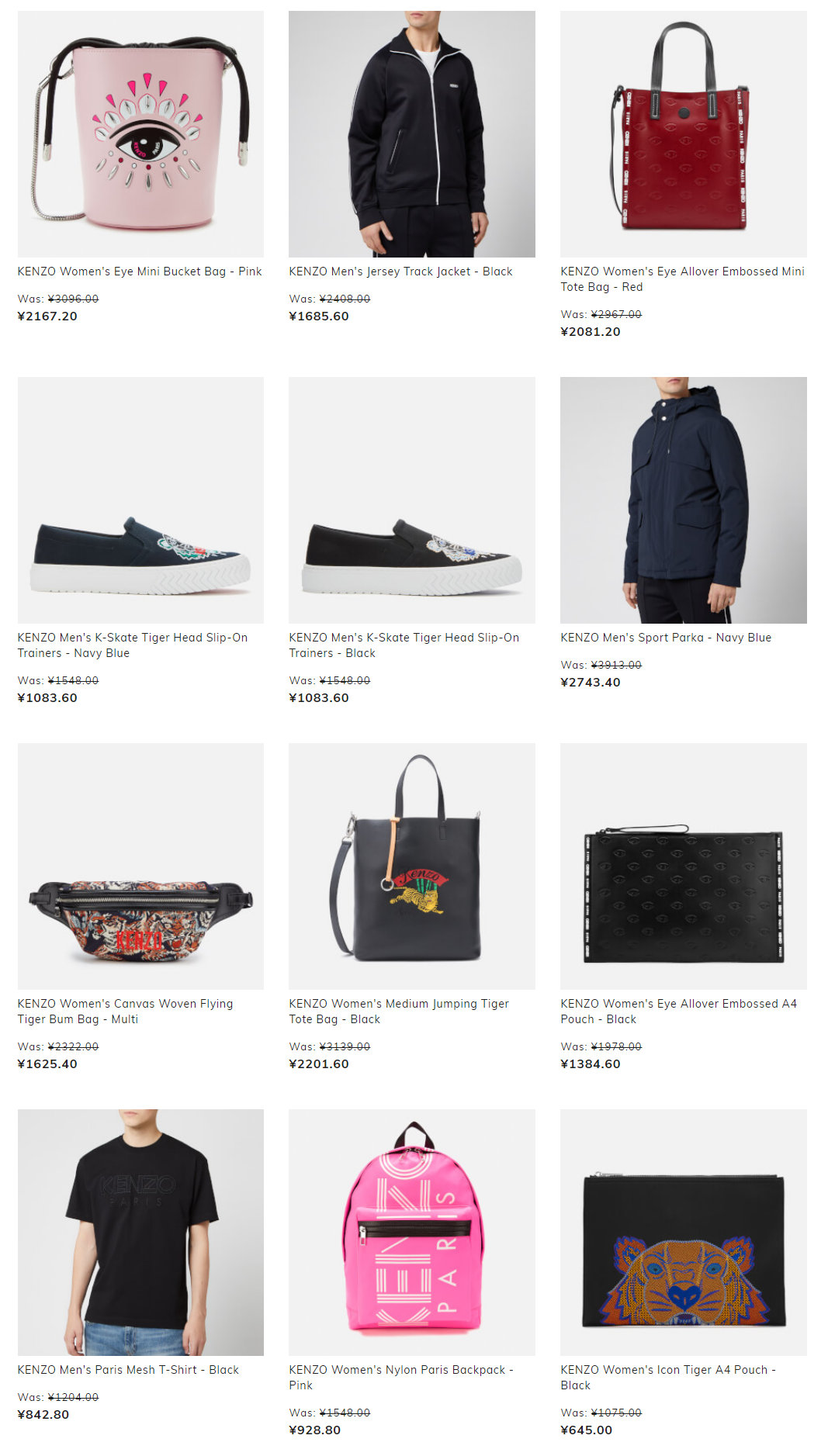Click 'KENZO Men's Paris Mesh T-Shirt - Black' title
The image size is (828, 1456).
pyautogui.click(x=128, y=1370)
